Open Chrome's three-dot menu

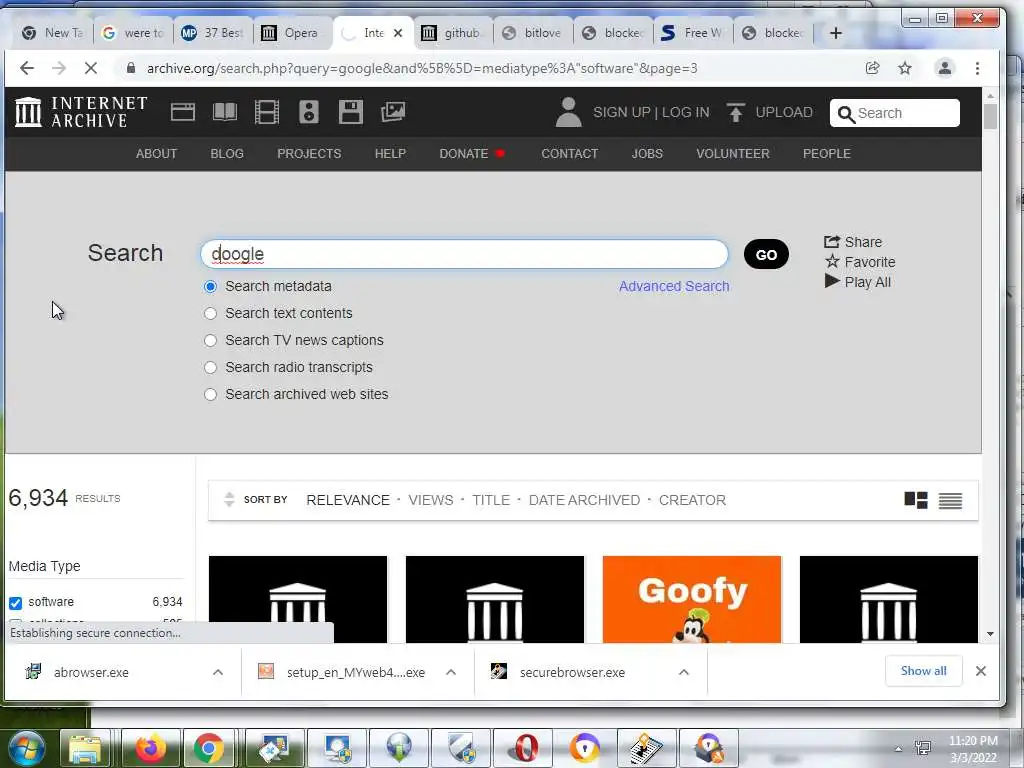[977, 68]
